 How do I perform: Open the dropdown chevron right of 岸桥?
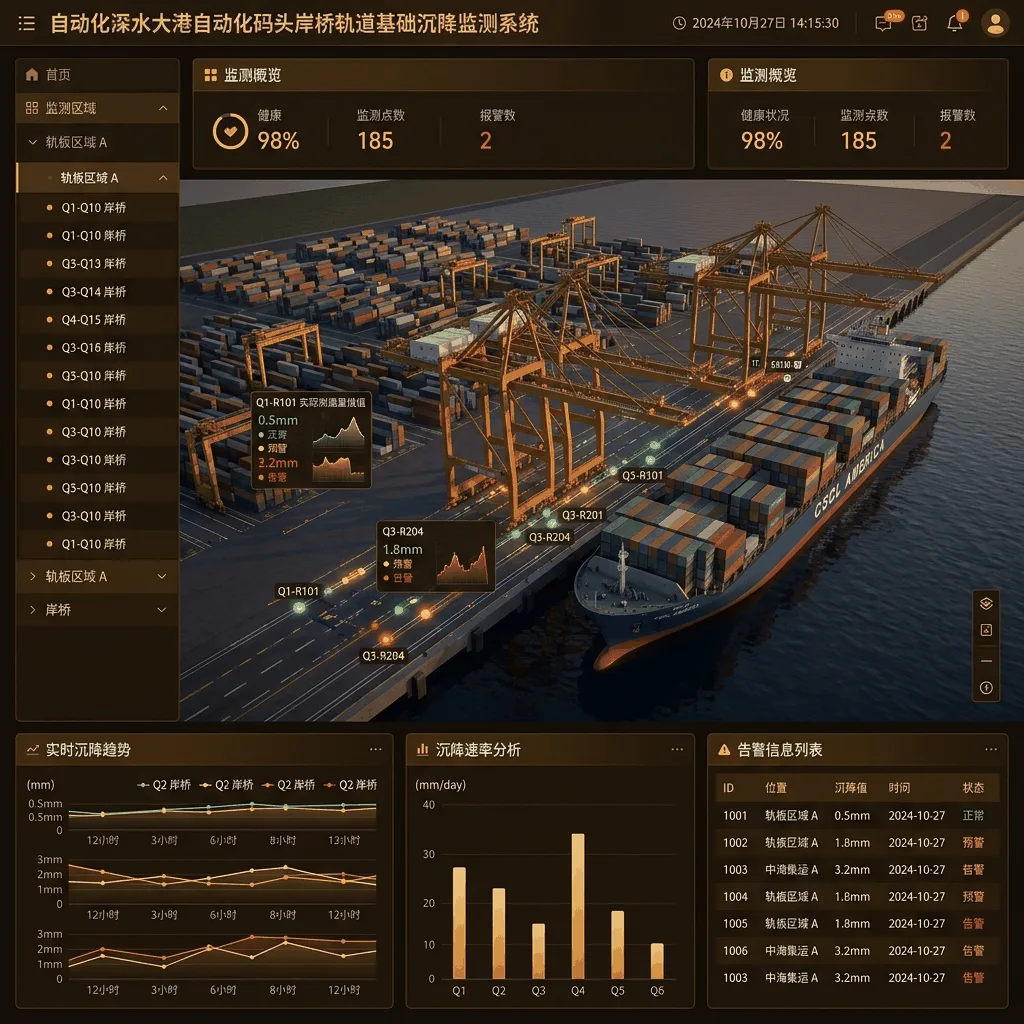(162, 610)
